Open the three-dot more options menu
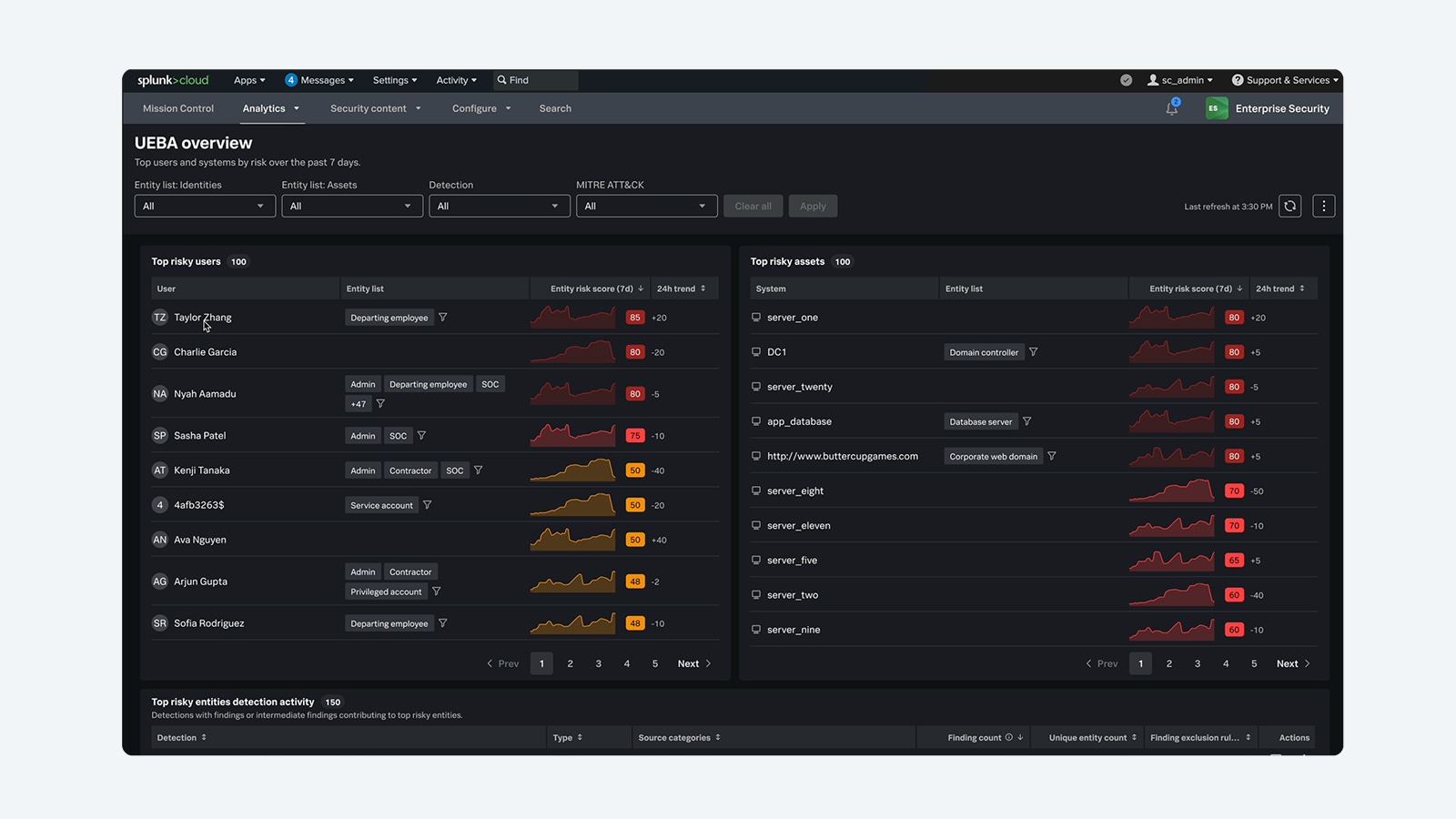 1324,207
